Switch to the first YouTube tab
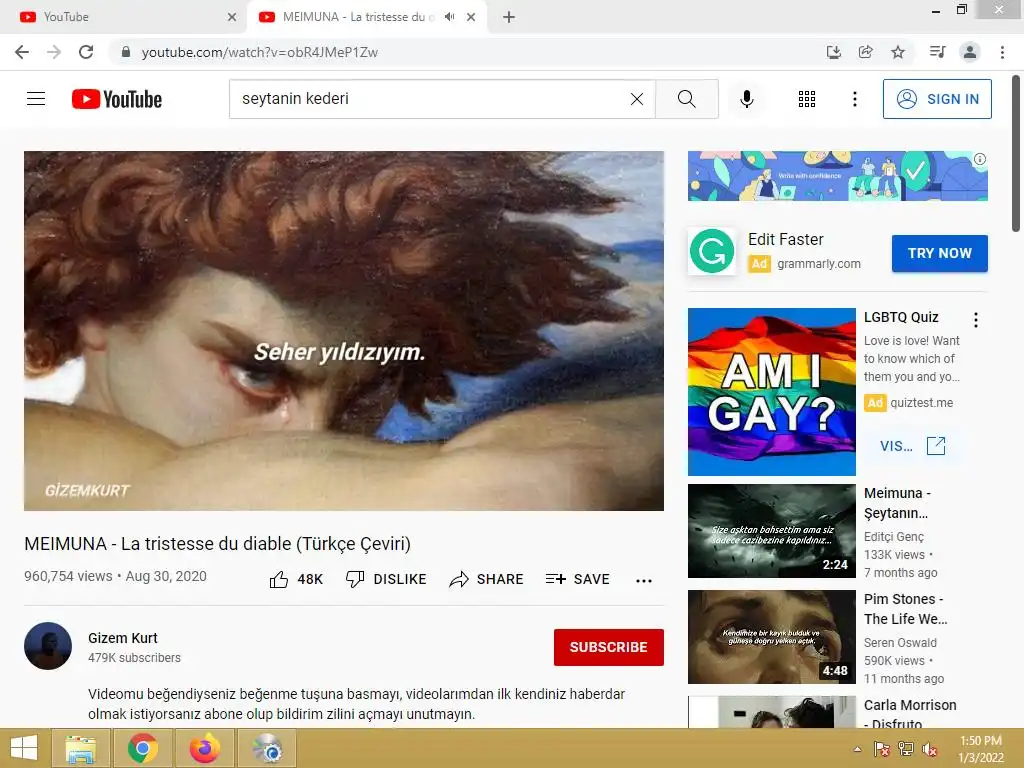 tap(123, 17)
